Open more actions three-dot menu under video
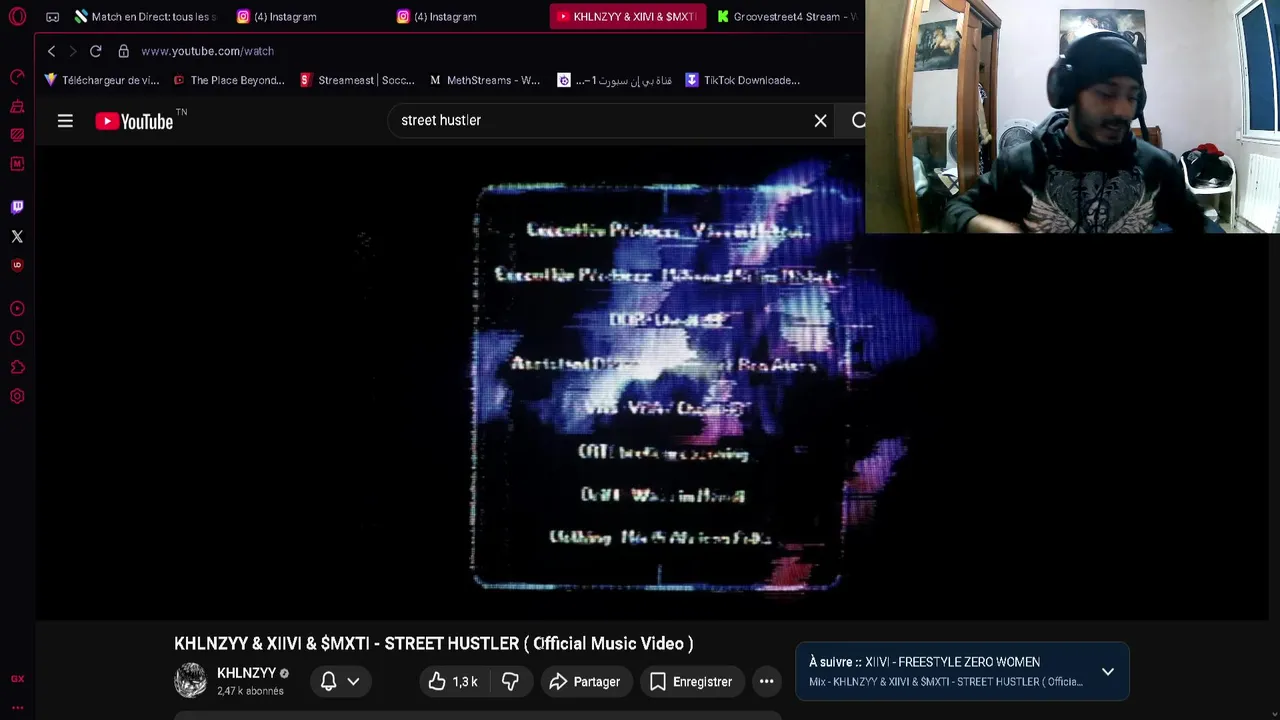The image size is (1280, 720). (x=767, y=682)
